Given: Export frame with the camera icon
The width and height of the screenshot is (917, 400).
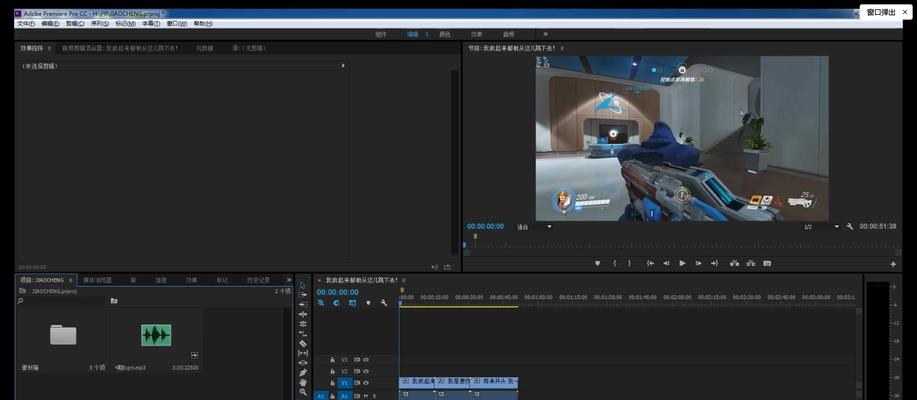Looking at the screenshot, I should 767,263.
